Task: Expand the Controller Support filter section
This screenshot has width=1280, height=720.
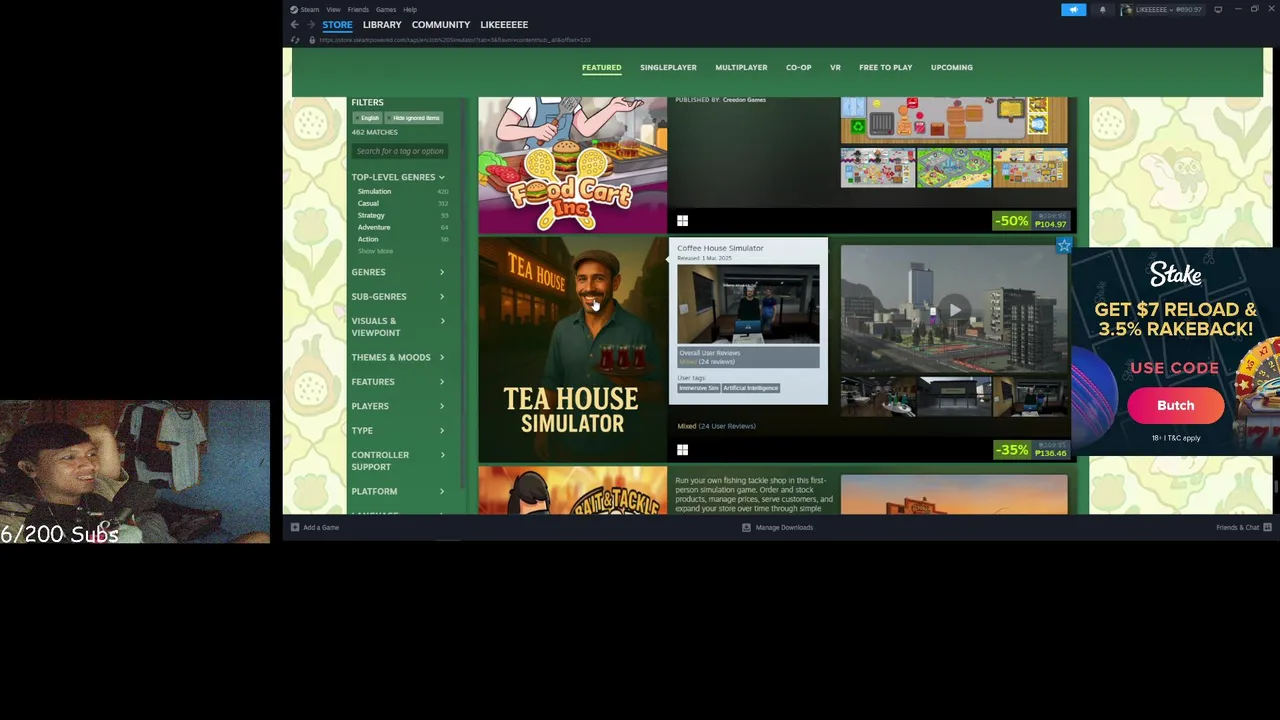Action: (x=398, y=461)
